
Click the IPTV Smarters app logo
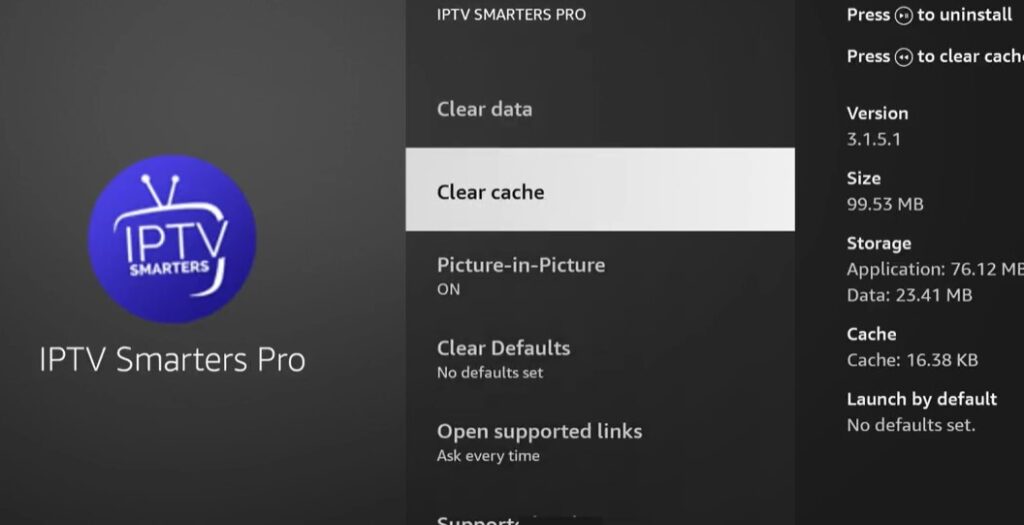tap(172, 239)
